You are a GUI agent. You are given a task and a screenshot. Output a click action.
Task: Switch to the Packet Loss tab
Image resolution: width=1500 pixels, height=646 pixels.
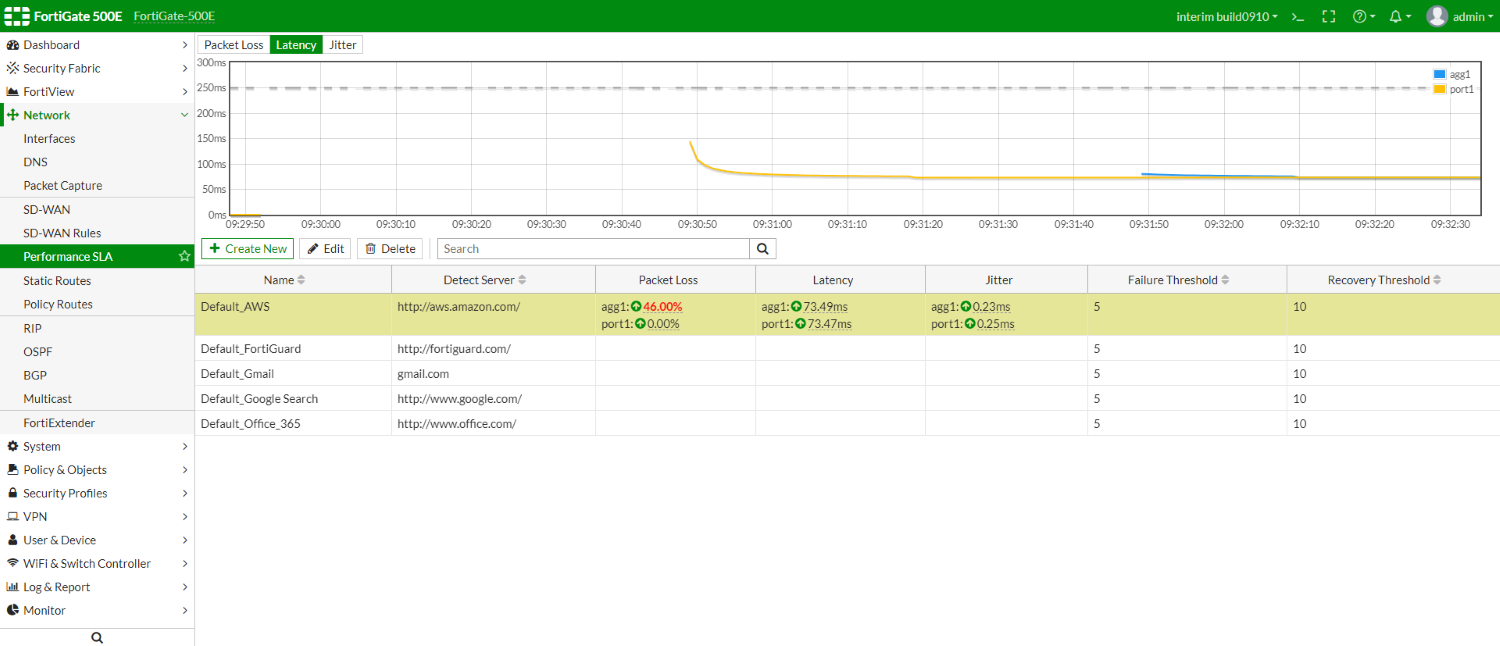click(233, 44)
